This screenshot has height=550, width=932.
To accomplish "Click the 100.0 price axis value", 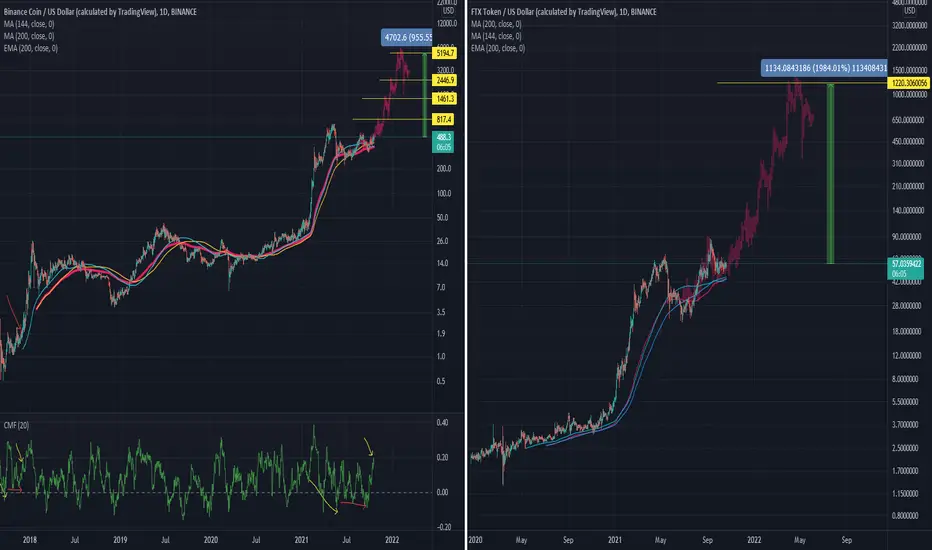I will pos(444,193).
